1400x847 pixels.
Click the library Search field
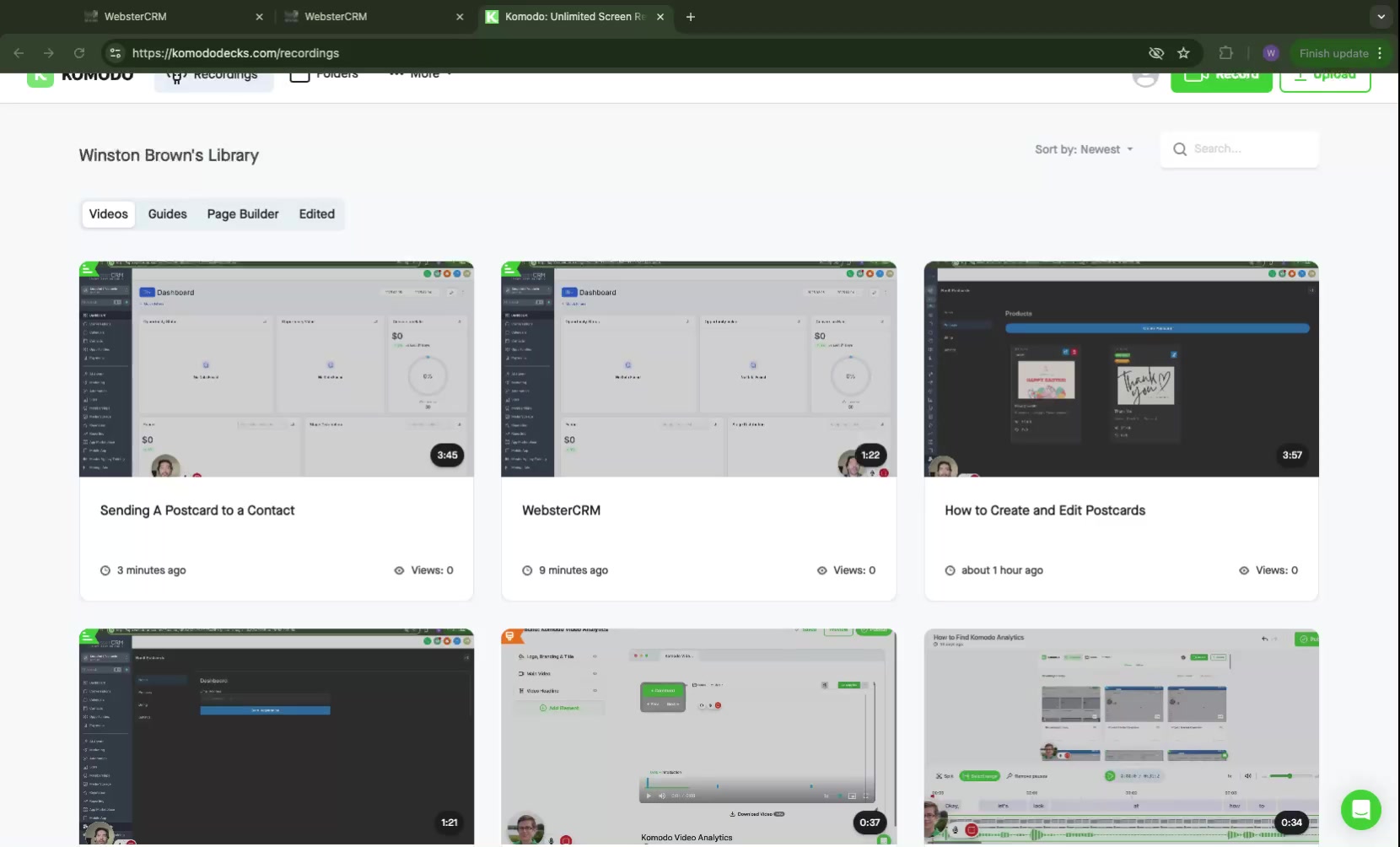coord(1239,149)
